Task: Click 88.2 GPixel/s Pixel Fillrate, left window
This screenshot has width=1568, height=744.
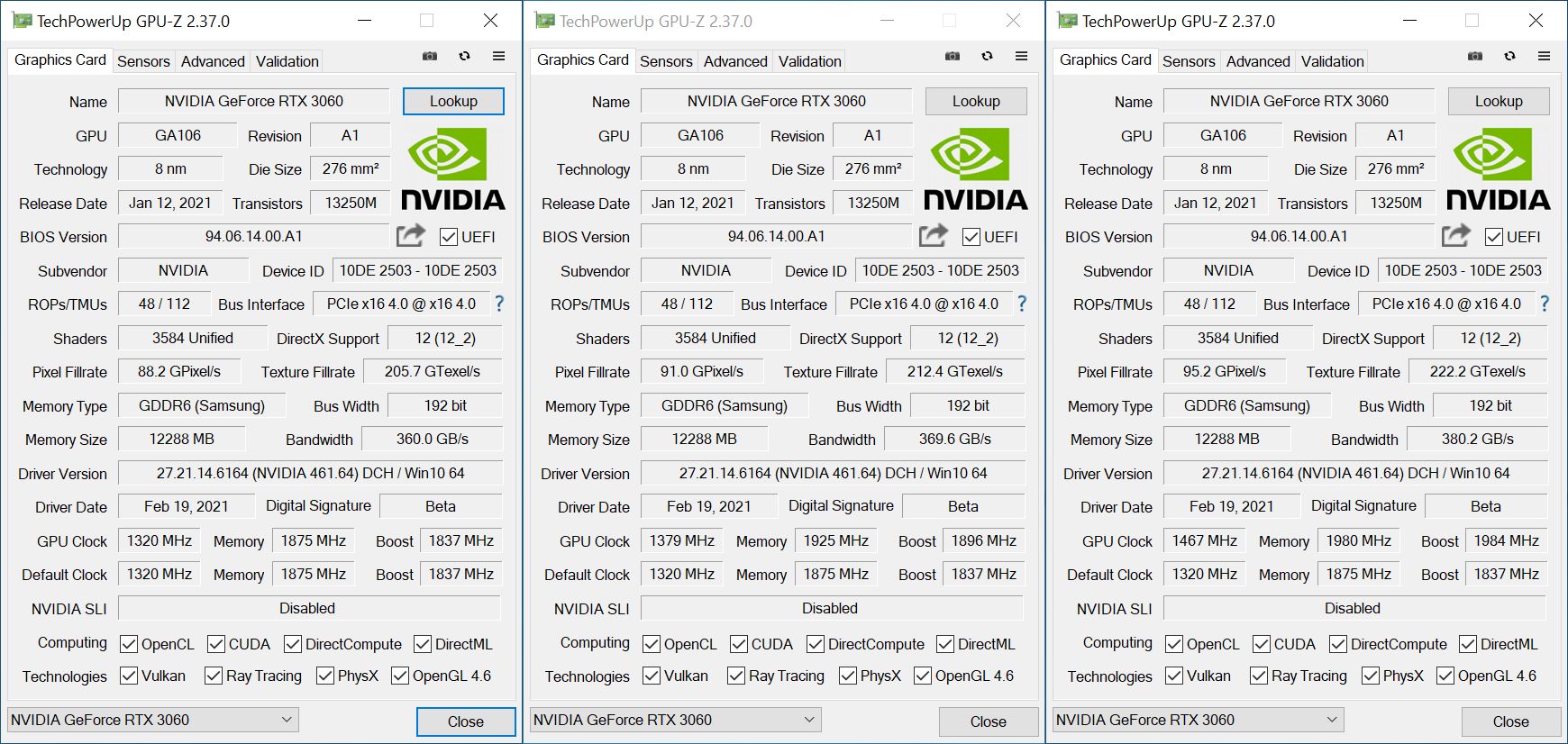Action: tap(179, 371)
